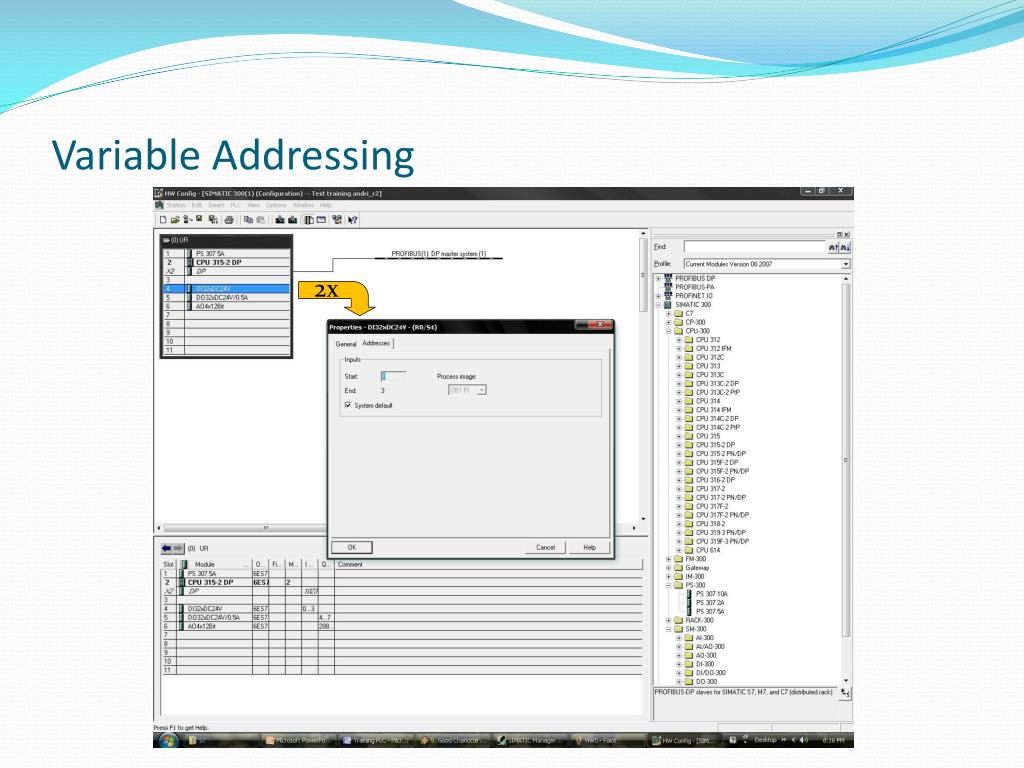This screenshot has height=768, width=1024.
Task: Open Microsoft PowerPoint from the taskbar
Action: [298, 741]
